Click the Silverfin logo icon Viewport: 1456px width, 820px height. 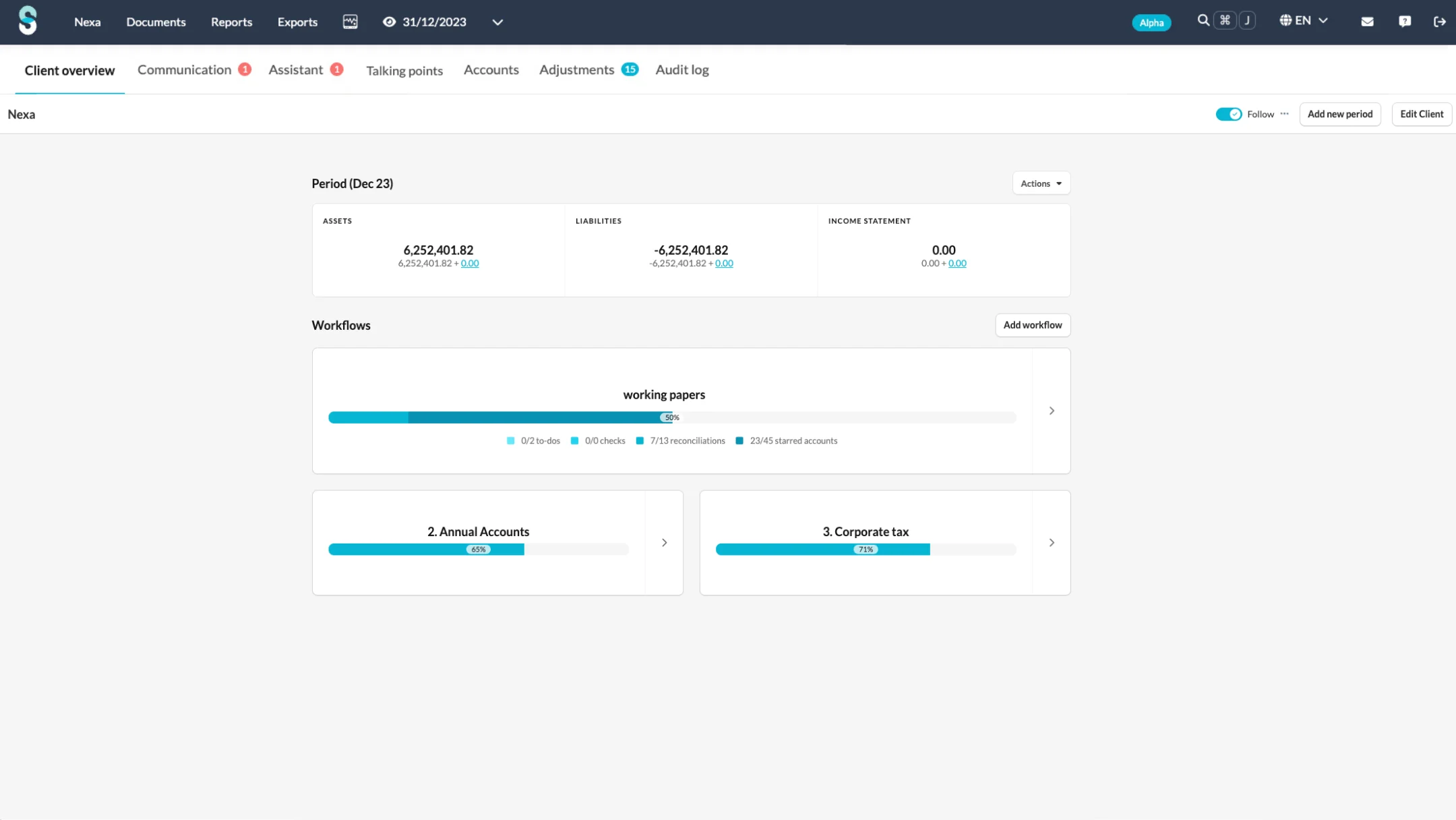pyautogui.click(x=28, y=21)
